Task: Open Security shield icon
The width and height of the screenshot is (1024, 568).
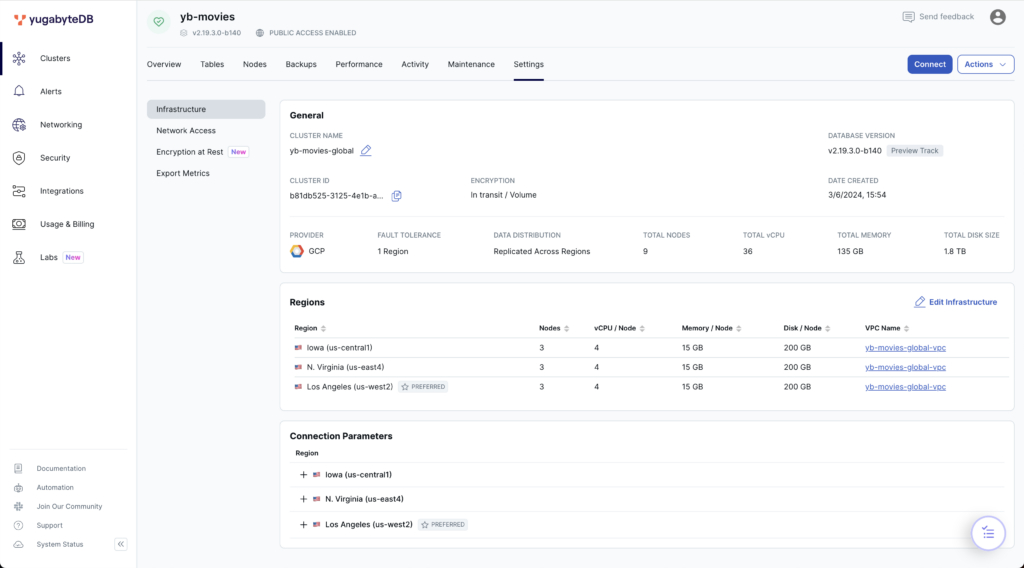Action: (19, 158)
